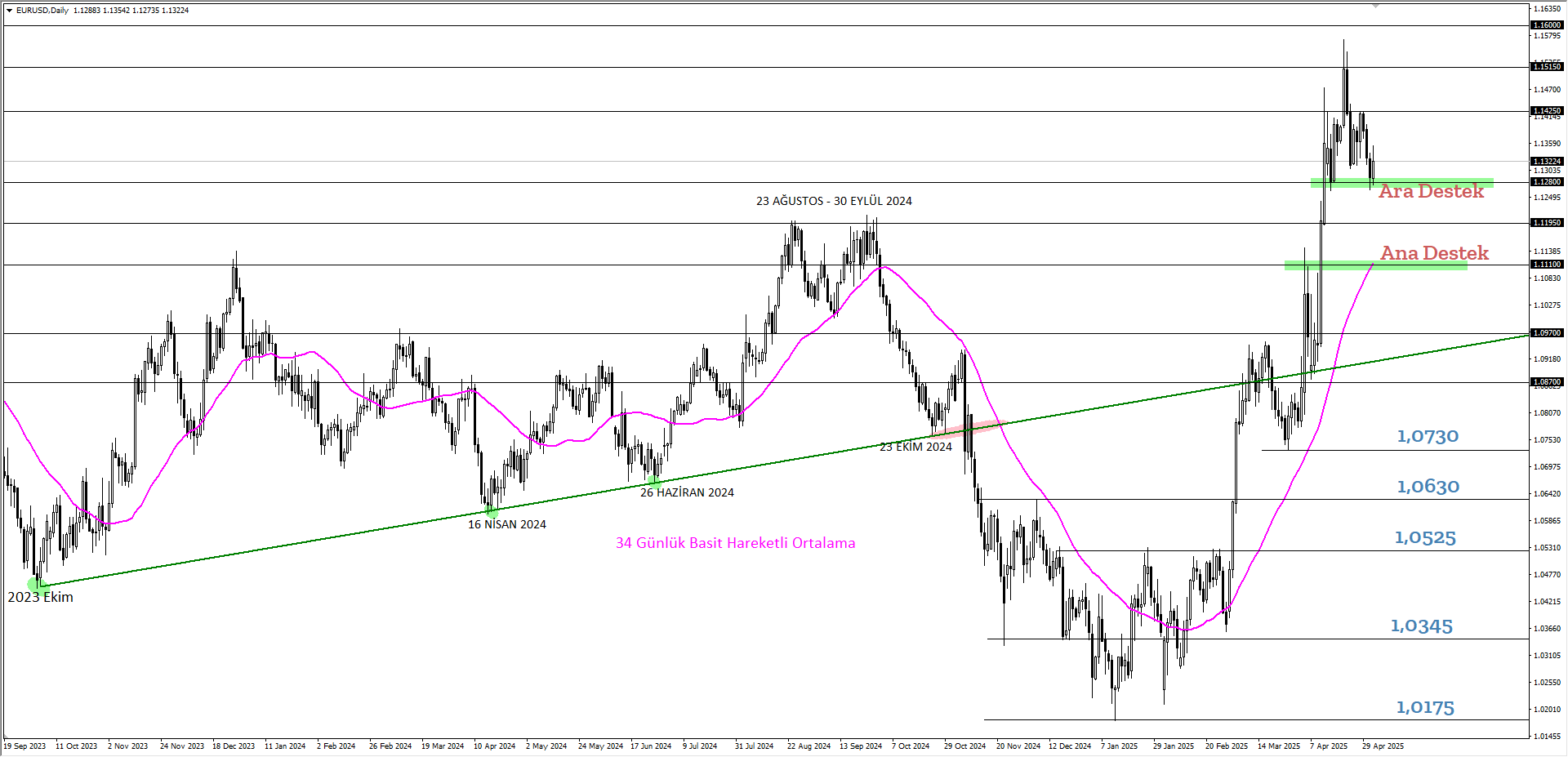The image size is (1568, 757).
Task: Click the green Ara Destek support zone rectangle
Action: [x=1402, y=183]
